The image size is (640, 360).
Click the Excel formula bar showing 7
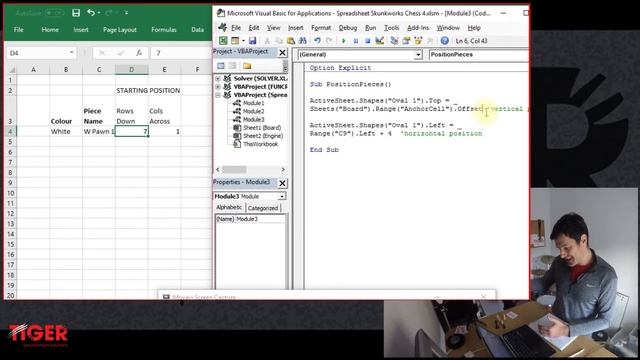click(182, 53)
